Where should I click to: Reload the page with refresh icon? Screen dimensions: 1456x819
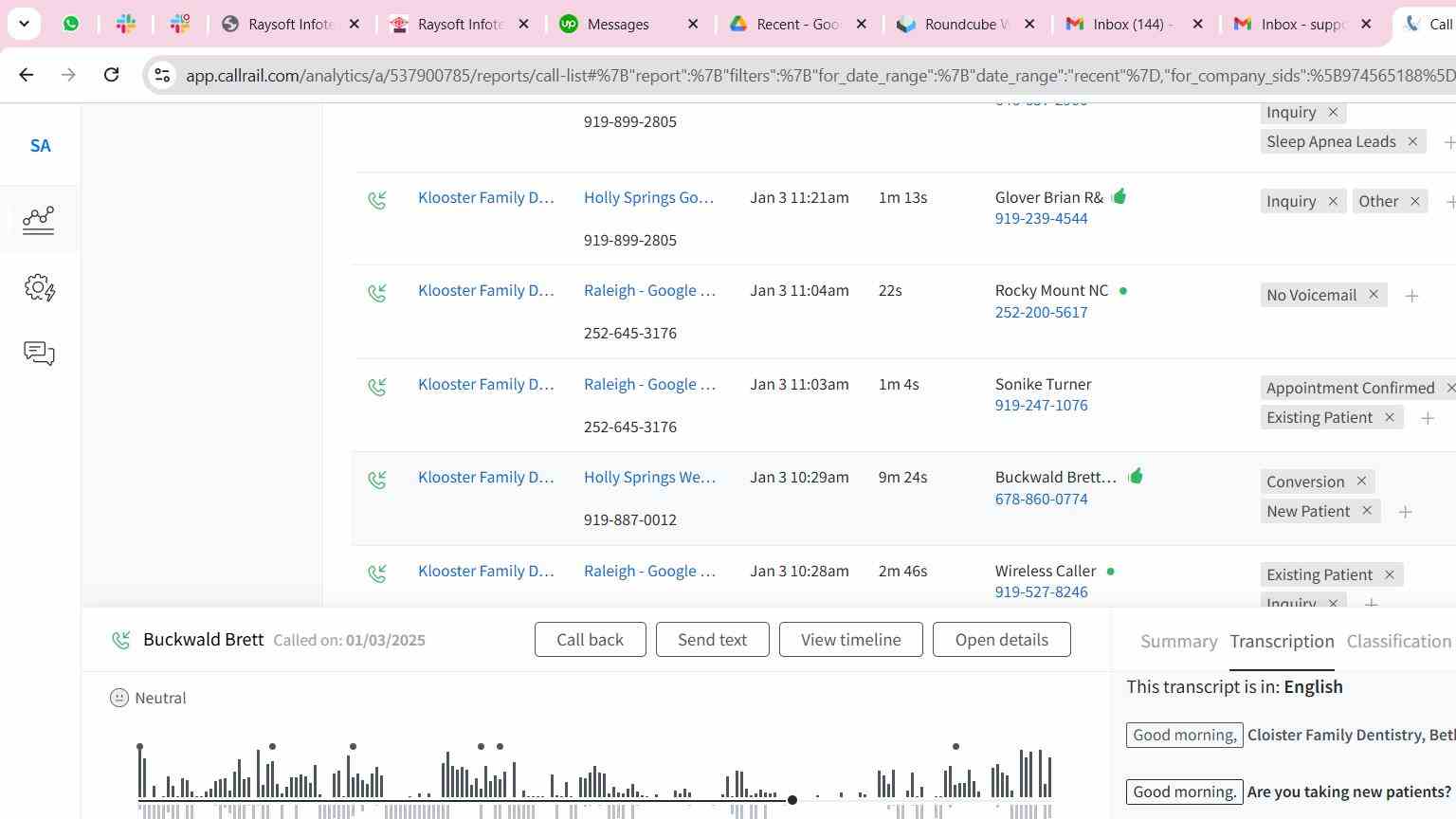(x=111, y=74)
